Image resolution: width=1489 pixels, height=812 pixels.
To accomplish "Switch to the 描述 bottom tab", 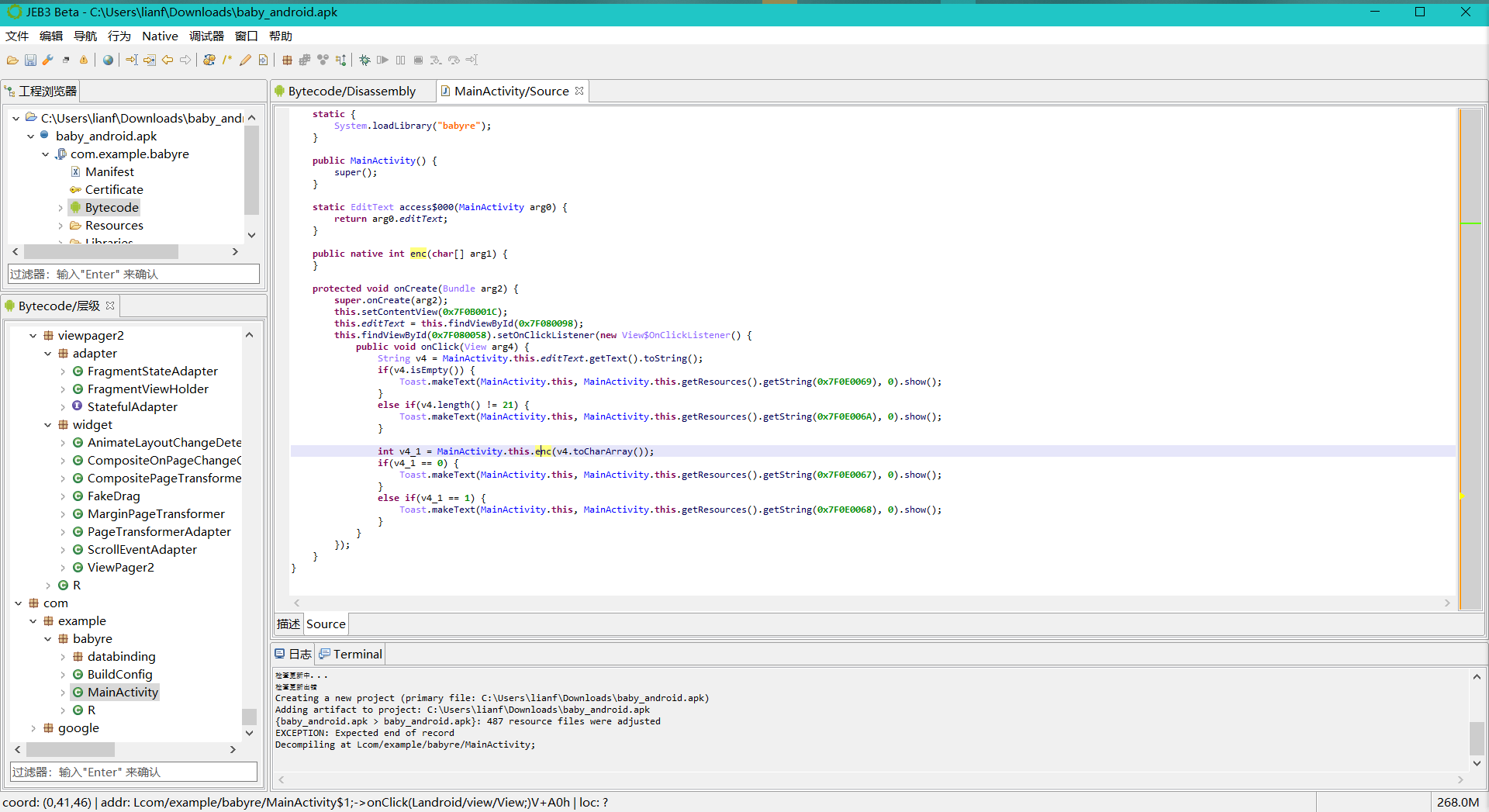I will point(288,624).
